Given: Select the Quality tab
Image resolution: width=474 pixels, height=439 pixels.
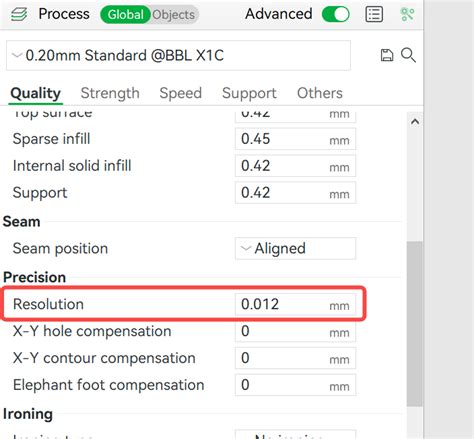Looking at the screenshot, I should point(36,93).
